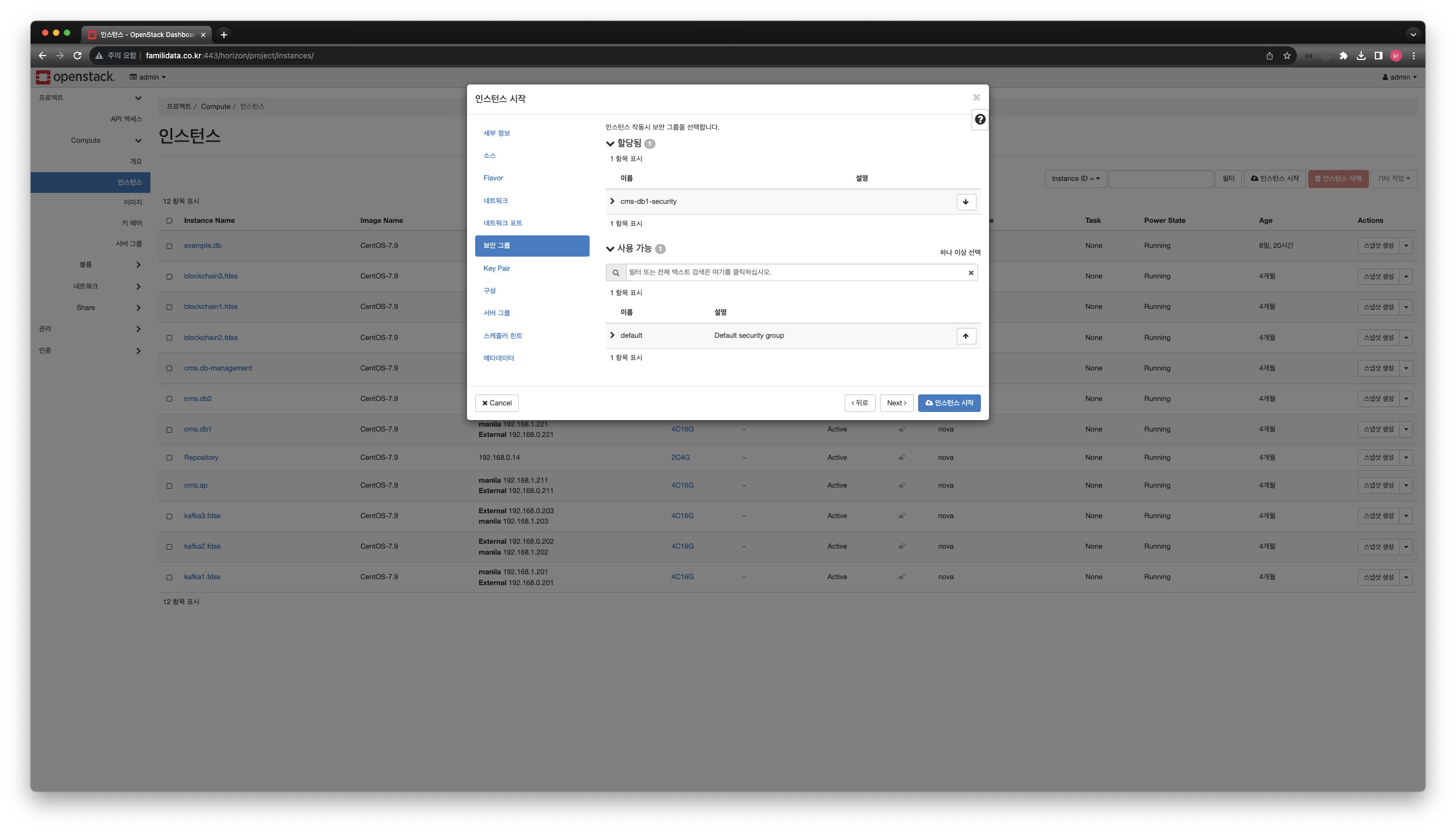This screenshot has height=832, width=1456.
Task: Collapse the 사용 가능 section
Action: click(610, 248)
